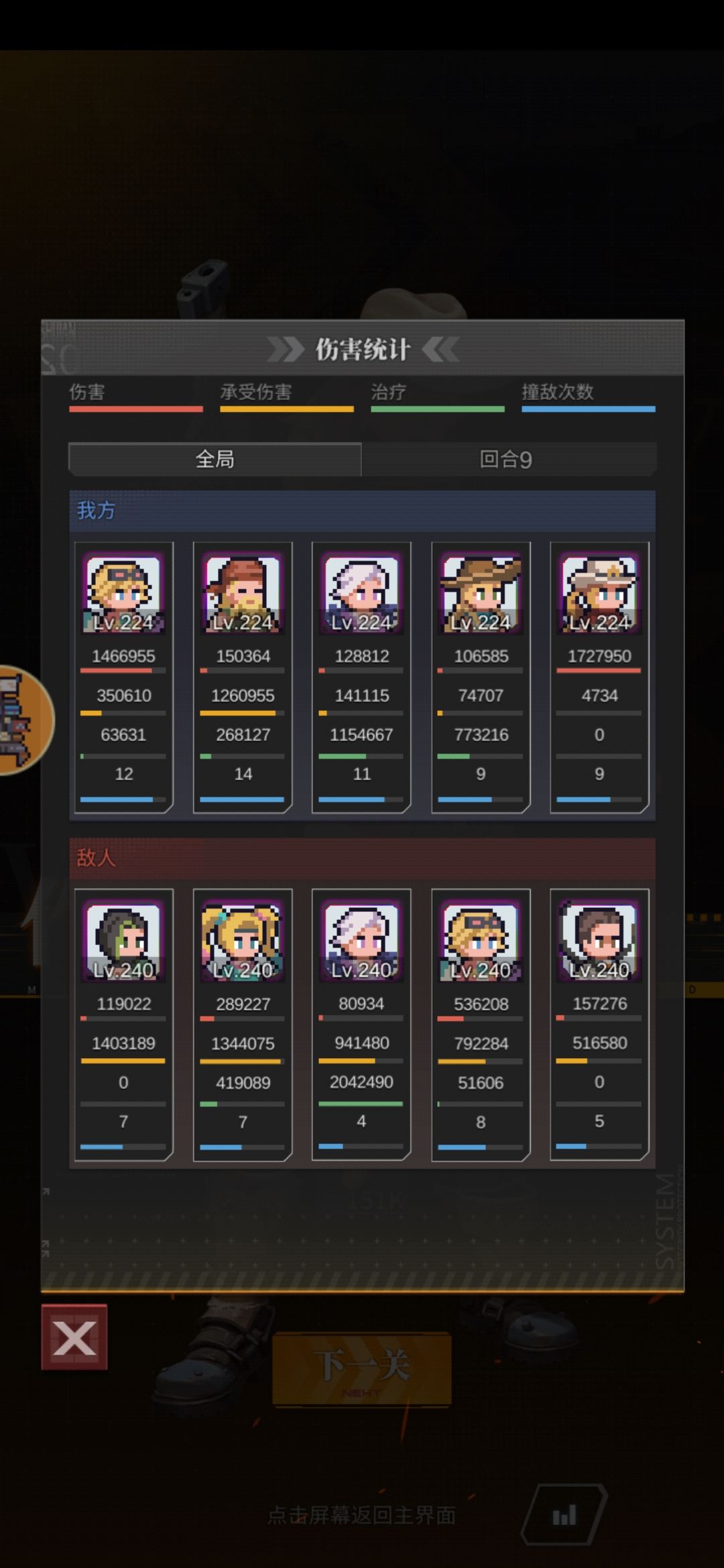
Task: Tap green-haired enemy portrait with 119022 damage
Action: pos(123,941)
